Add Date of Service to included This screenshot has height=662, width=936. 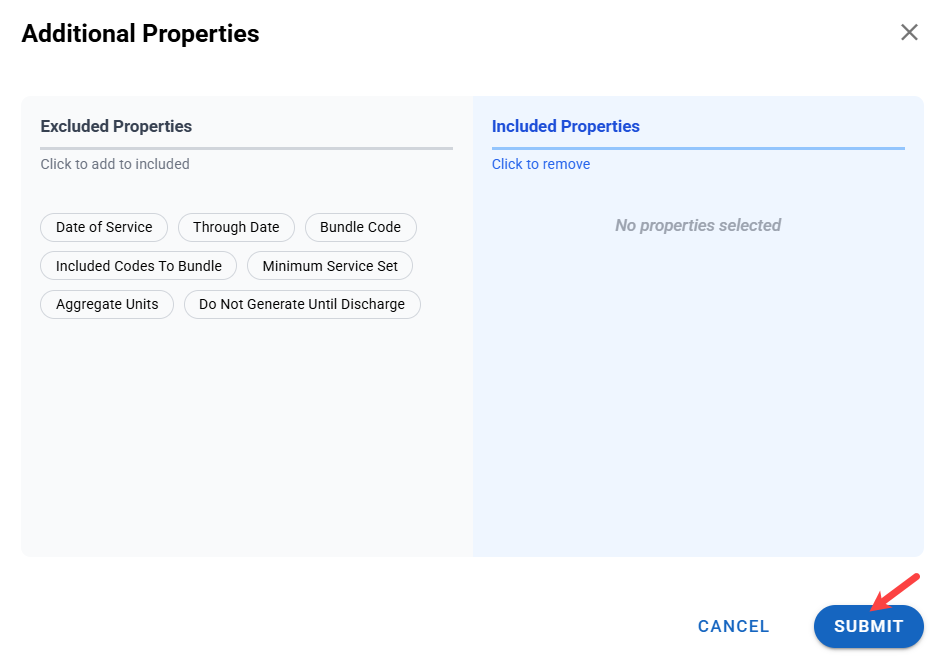coord(104,227)
